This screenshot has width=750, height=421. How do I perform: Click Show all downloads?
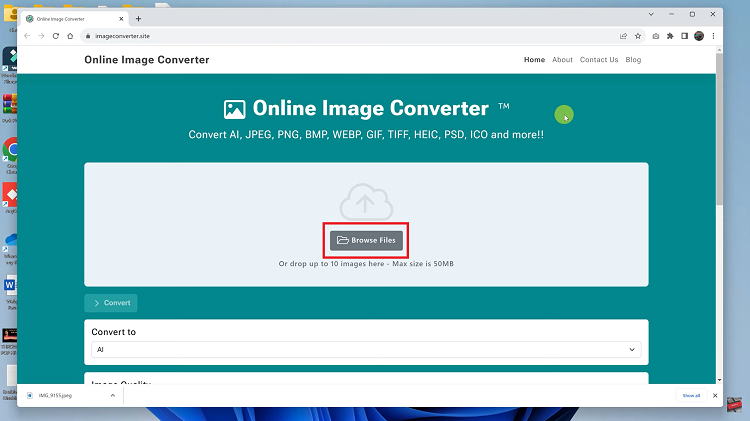(691, 396)
